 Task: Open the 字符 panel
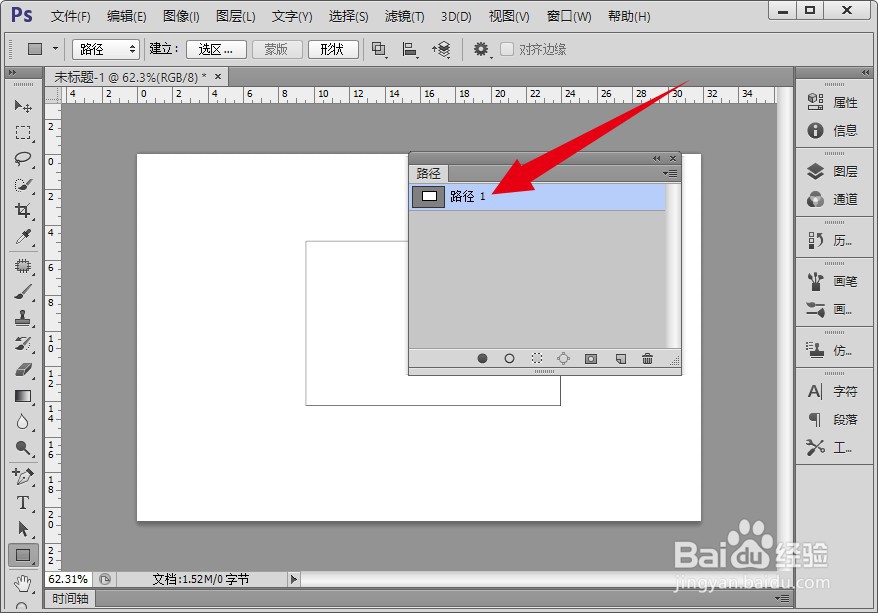(x=833, y=391)
